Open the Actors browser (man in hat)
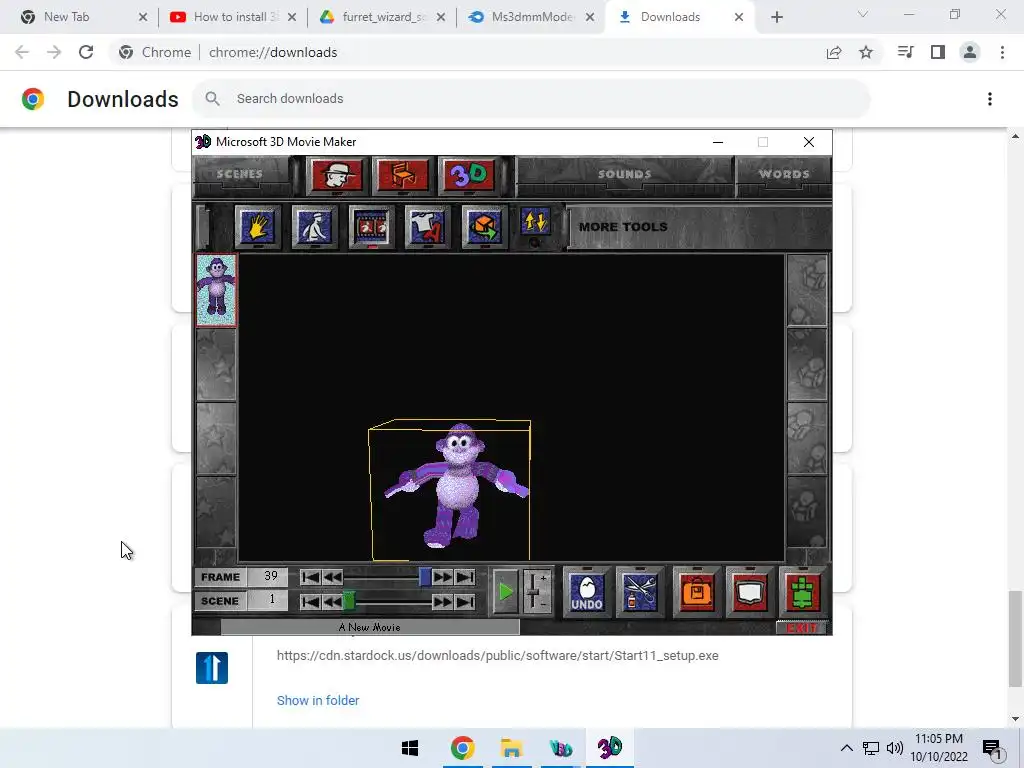Screen dimensions: 1024x768 pyautogui.click(x=336, y=175)
